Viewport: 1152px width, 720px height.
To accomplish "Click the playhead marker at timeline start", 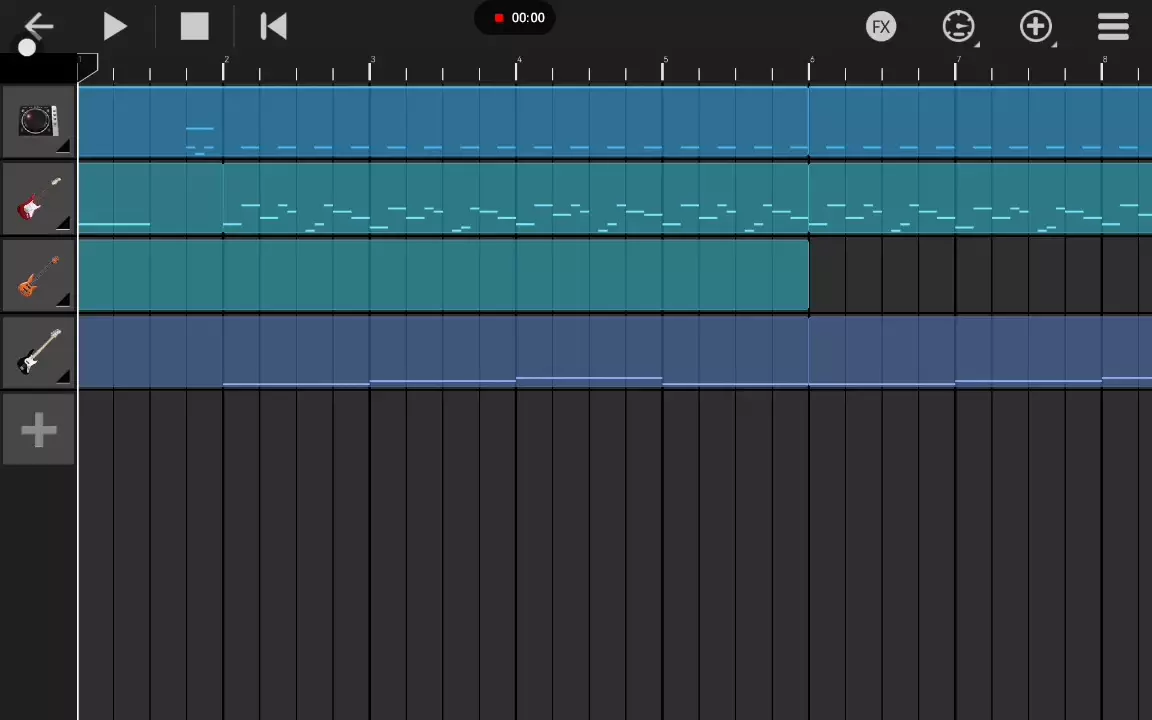I will pyautogui.click(x=88, y=68).
